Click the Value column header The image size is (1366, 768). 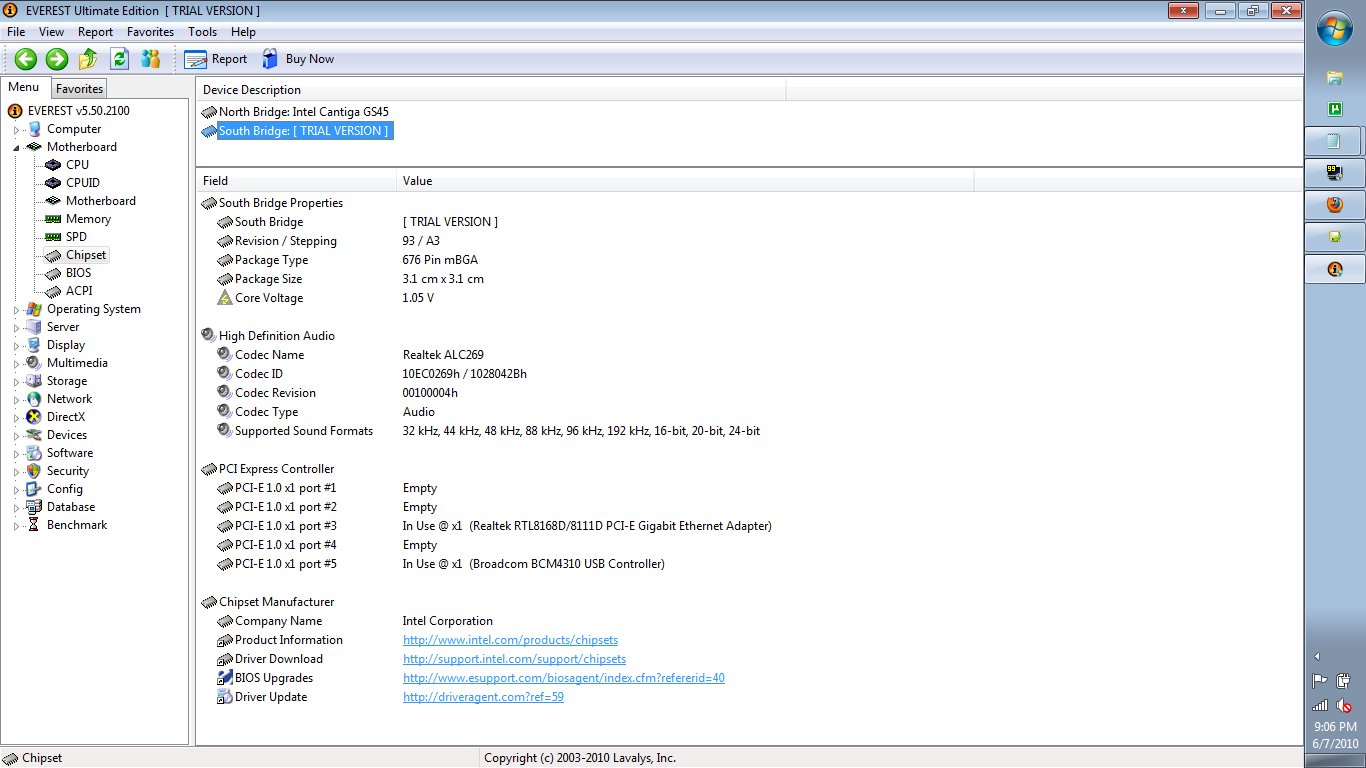tap(685, 181)
